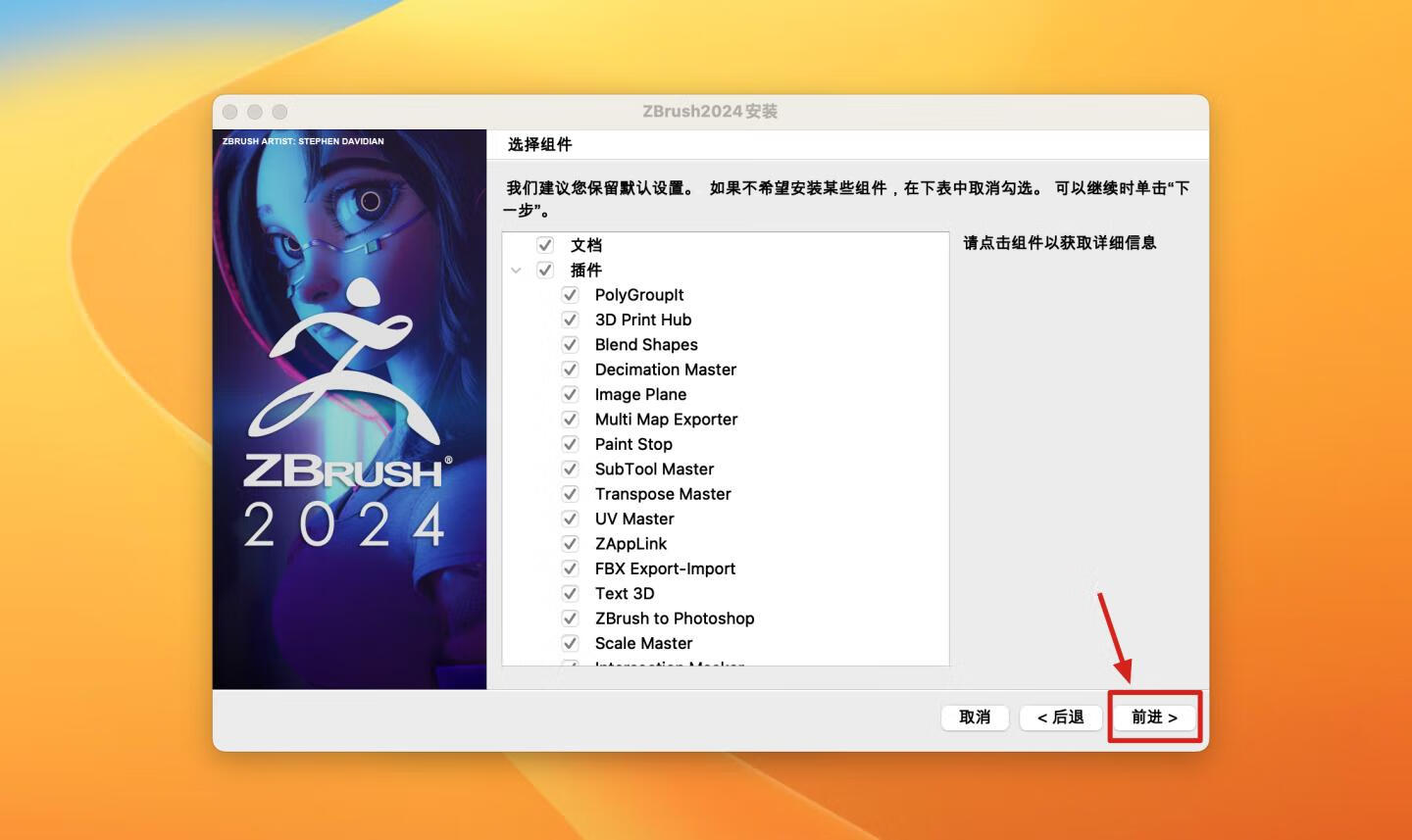Image resolution: width=1412 pixels, height=840 pixels.
Task: Click the < 后退 button
Action: [x=1061, y=717]
